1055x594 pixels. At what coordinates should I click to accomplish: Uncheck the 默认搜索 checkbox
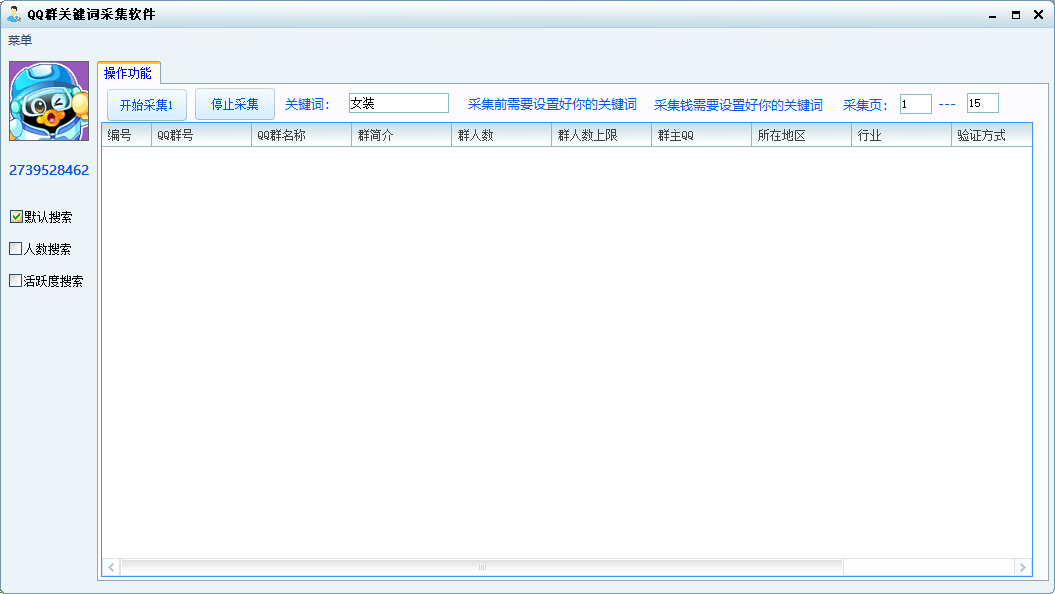point(16,217)
